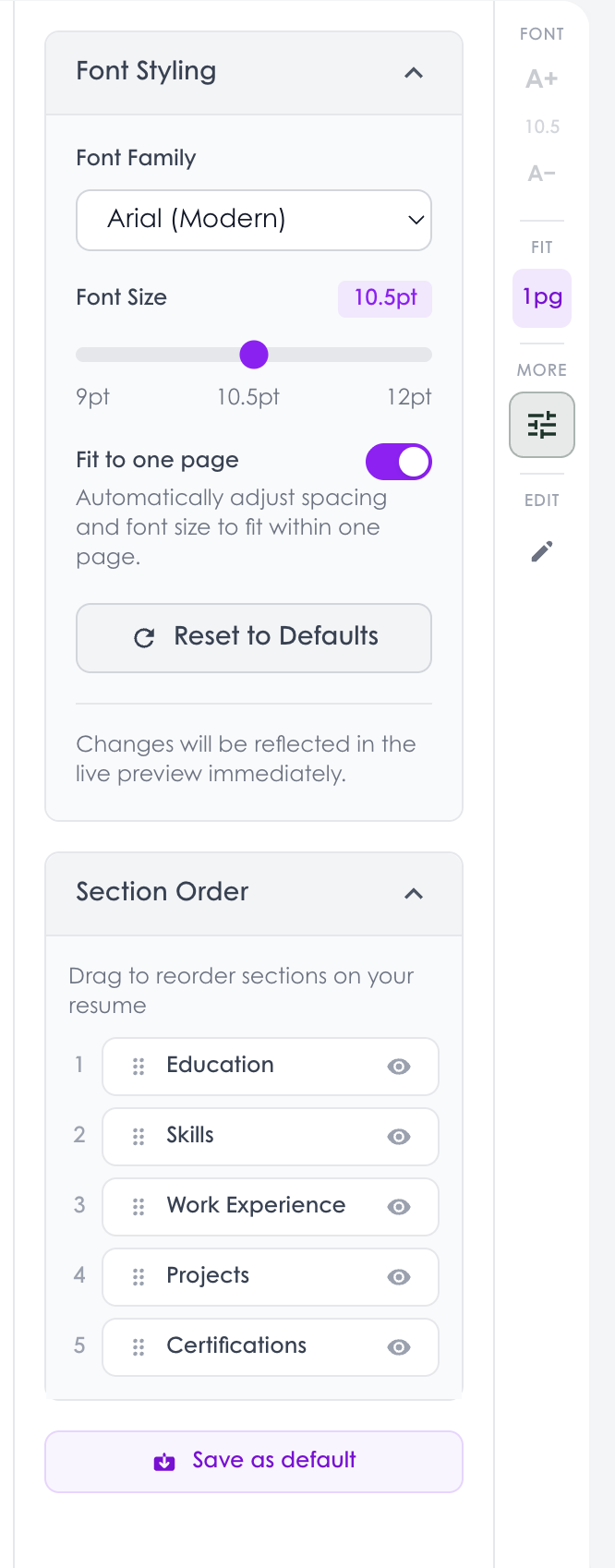The width and height of the screenshot is (615, 1568).
Task: Disable the Fit to one page toggle
Action: [398, 461]
